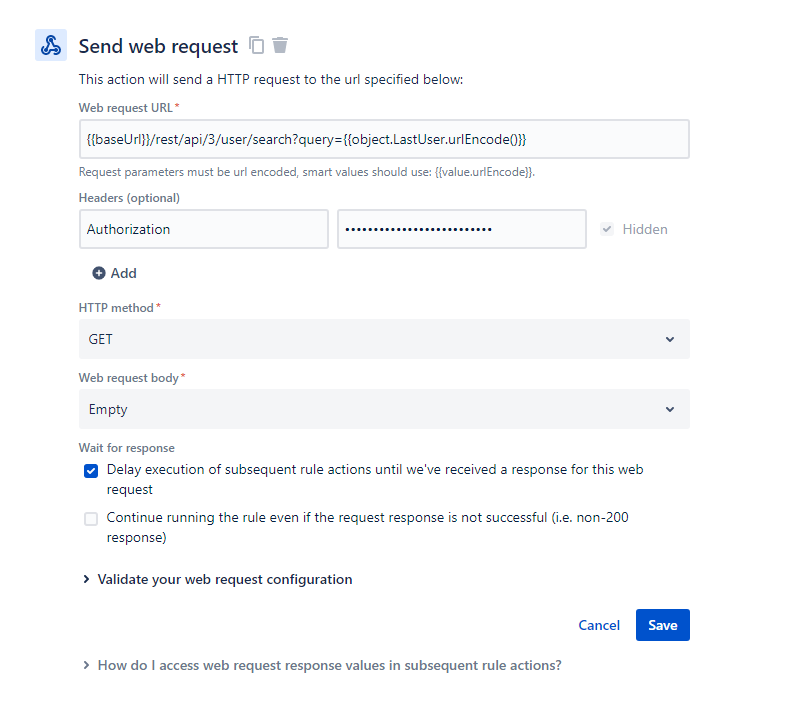Duplicate the Send web request action
This screenshot has width=790, height=706.
tap(256, 45)
